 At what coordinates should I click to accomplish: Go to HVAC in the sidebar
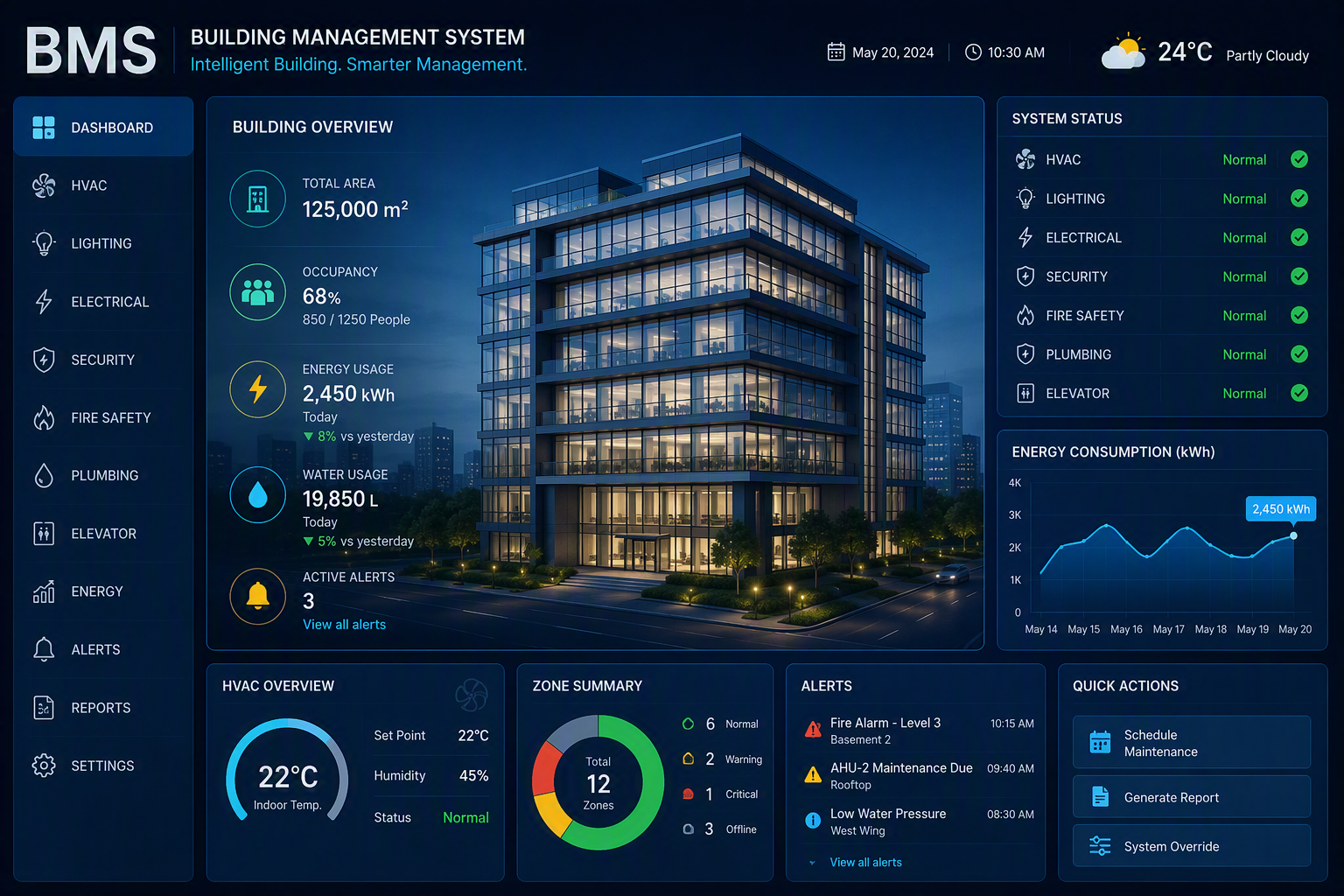(103, 185)
